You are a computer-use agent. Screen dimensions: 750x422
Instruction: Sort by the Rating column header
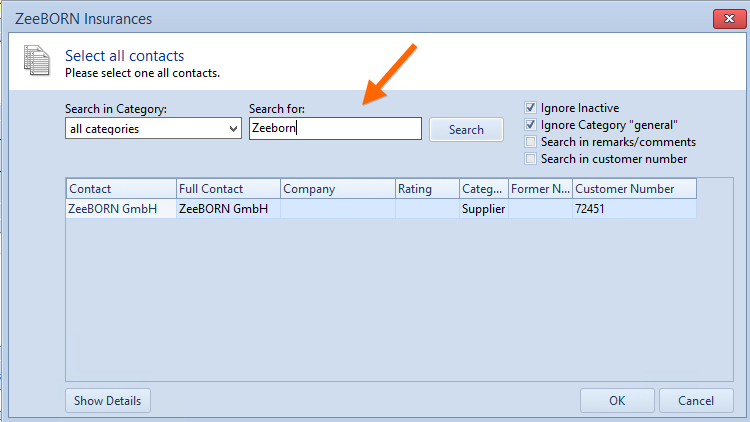(427, 189)
